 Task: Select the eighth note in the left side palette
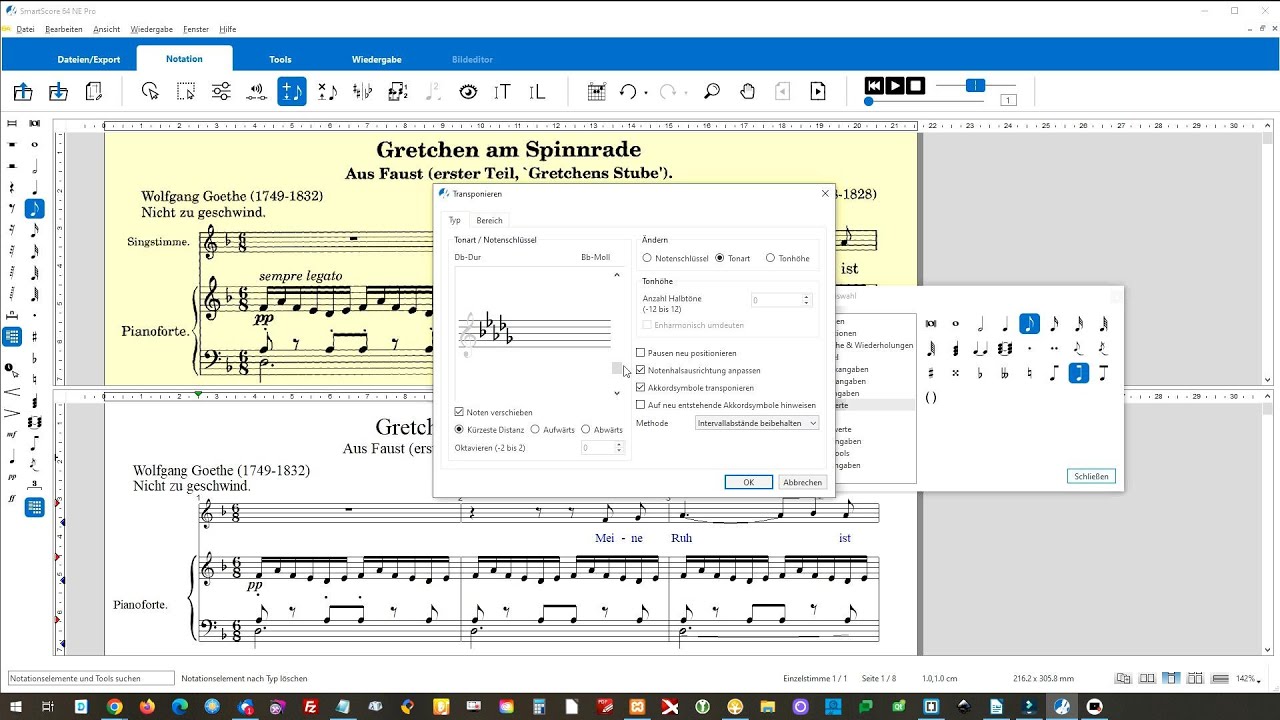coord(35,209)
